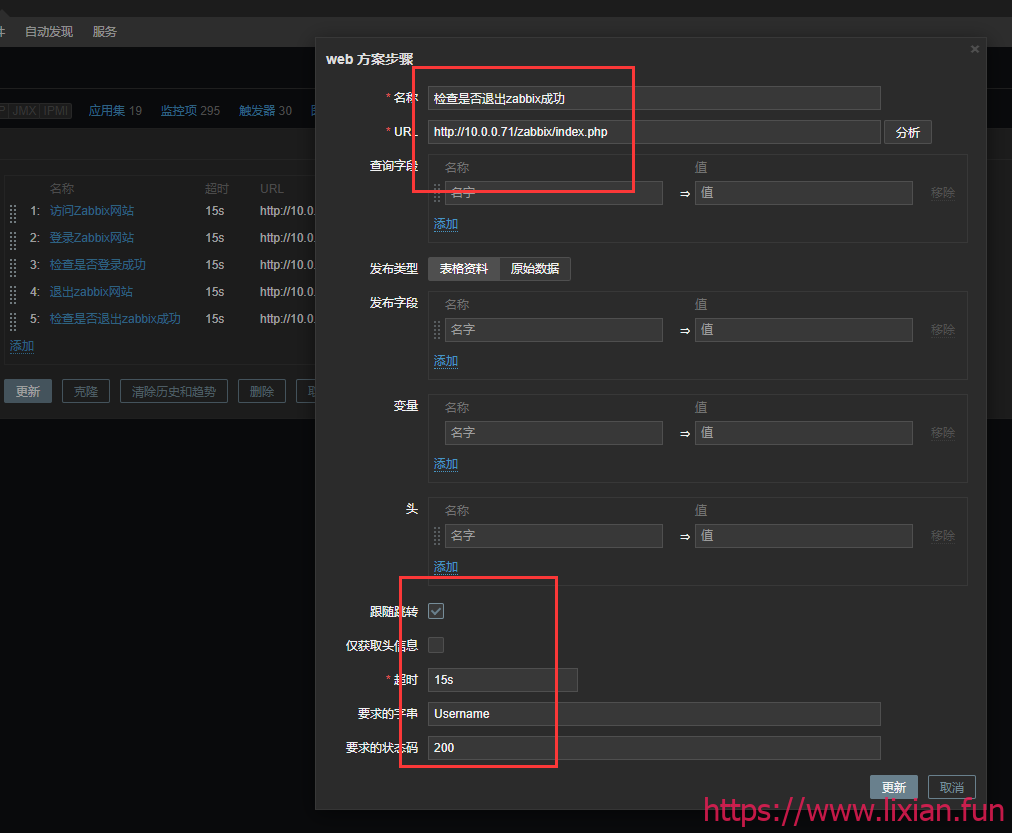Viewport: 1012px width, 833px height.
Task: Grab the drag handle of post field row
Action: (437, 330)
